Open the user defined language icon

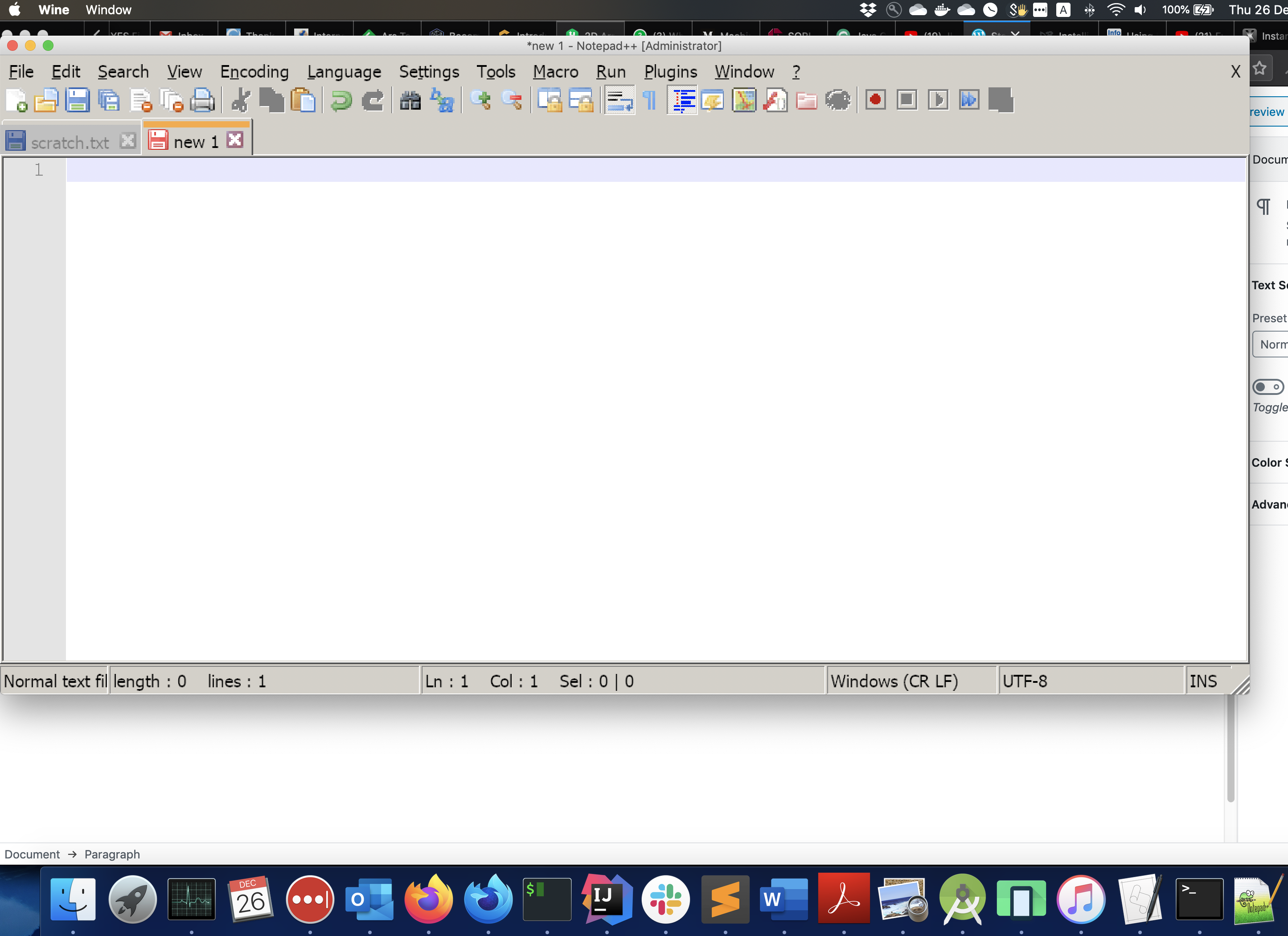[713, 101]
